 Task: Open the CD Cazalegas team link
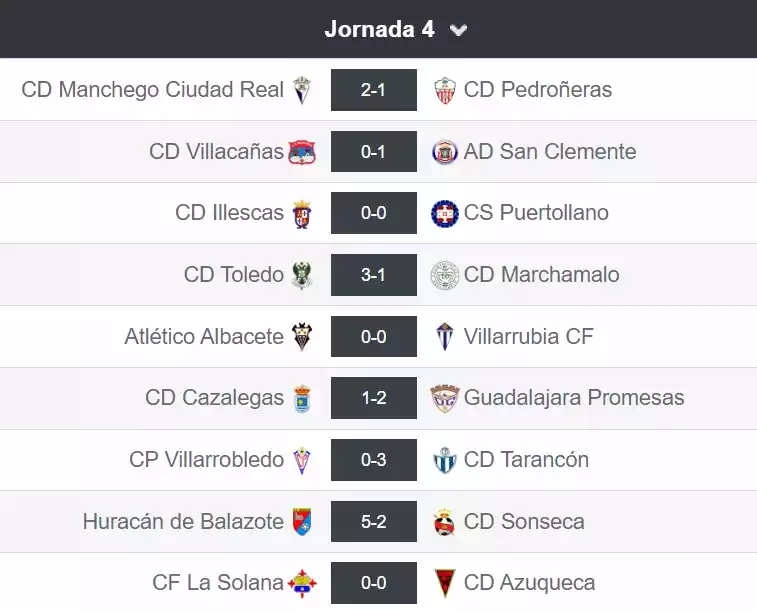tap(214, 398)
